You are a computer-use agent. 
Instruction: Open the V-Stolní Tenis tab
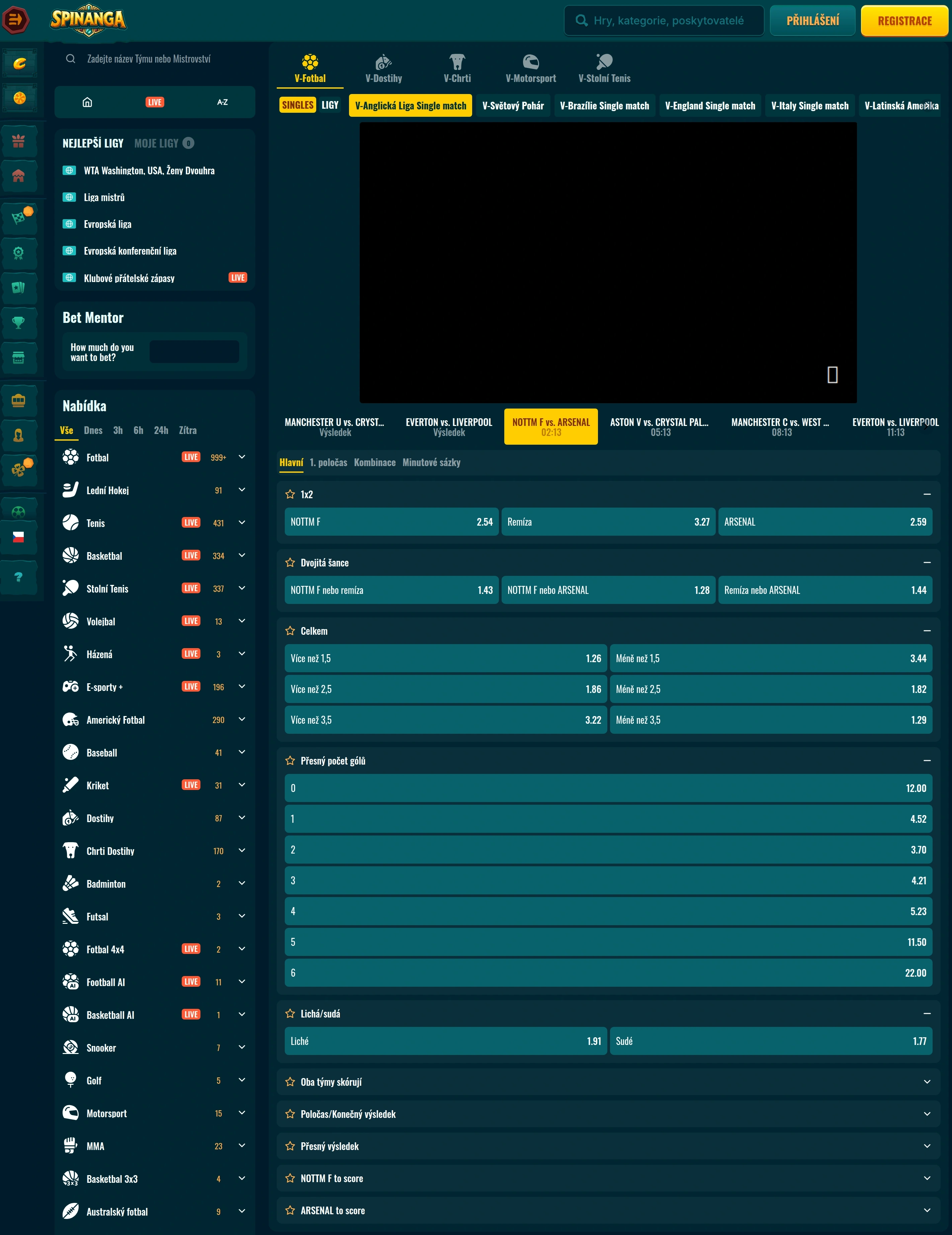(604, 68)
